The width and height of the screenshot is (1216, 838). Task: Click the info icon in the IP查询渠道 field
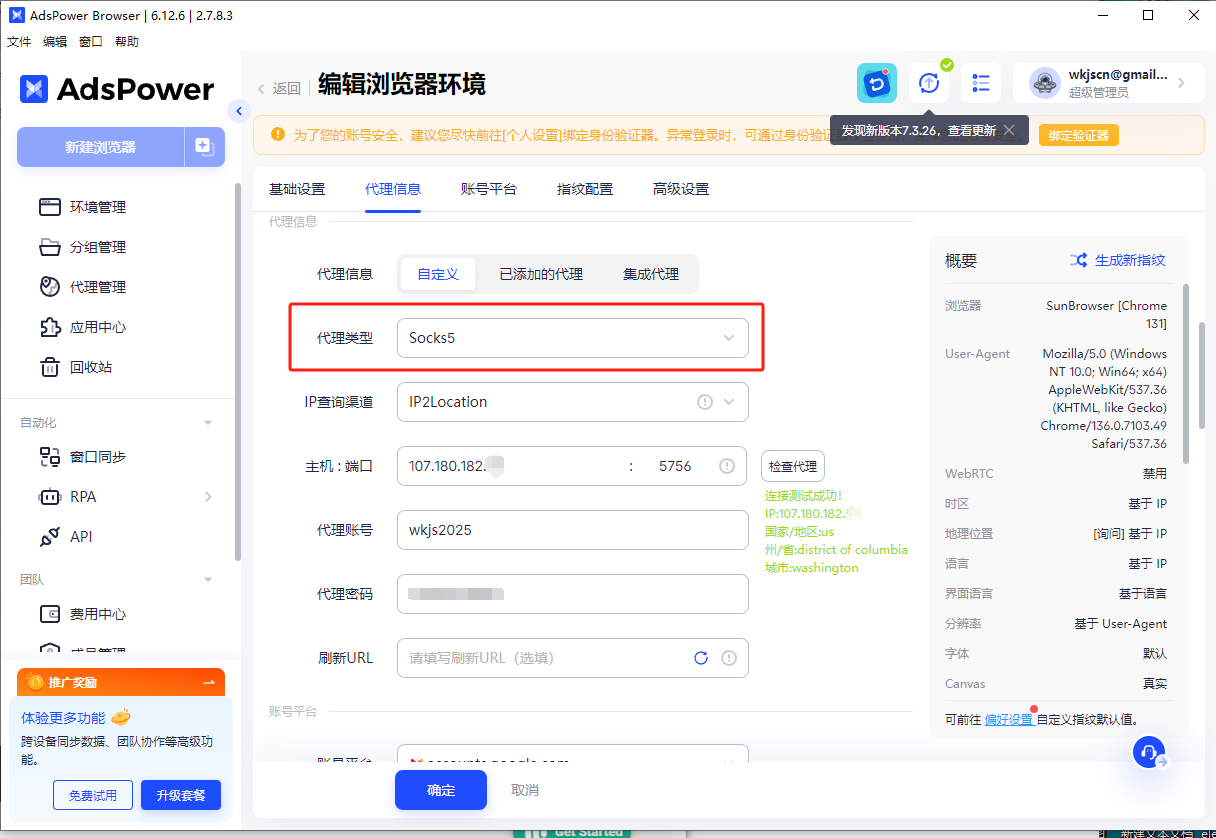point(705,402)
